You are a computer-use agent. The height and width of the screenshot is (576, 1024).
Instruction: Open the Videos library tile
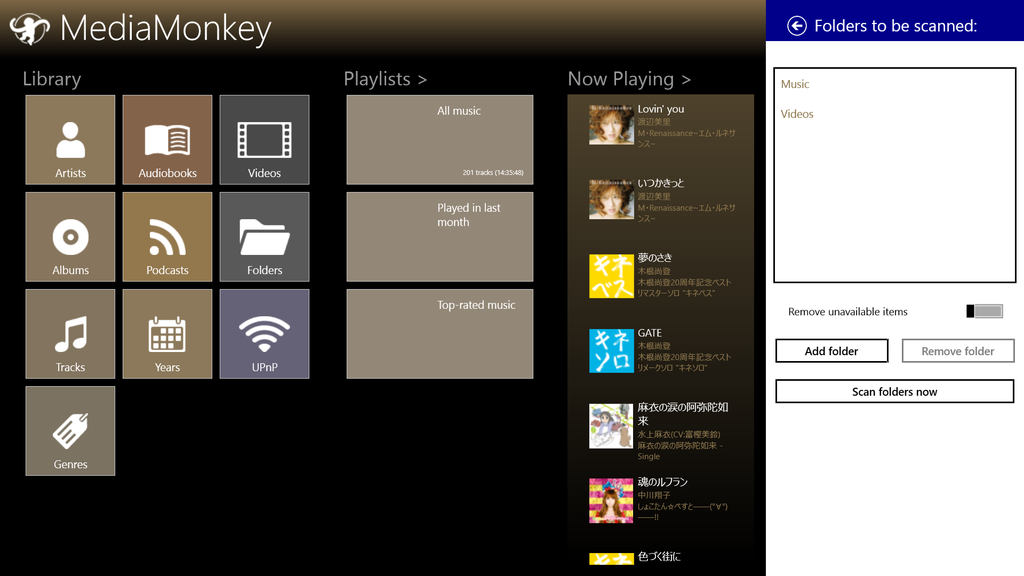pyautogui.click(x=264, y=140)
